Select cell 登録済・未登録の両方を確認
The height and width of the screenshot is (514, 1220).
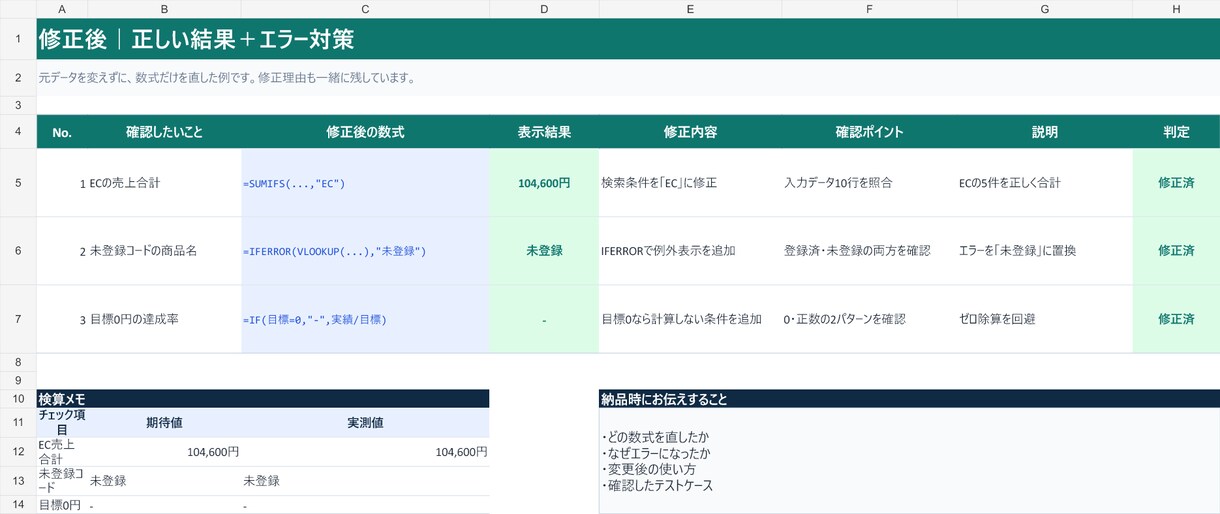click(x=869, y=251)
